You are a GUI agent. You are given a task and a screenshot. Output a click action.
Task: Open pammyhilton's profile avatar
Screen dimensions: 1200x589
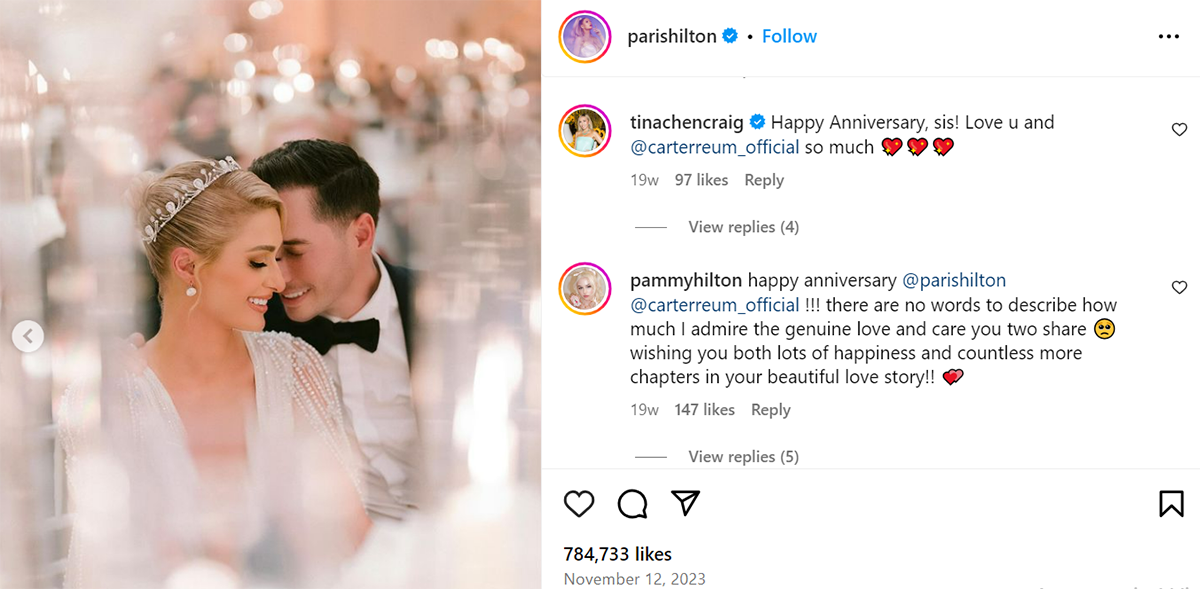(585, 288)
